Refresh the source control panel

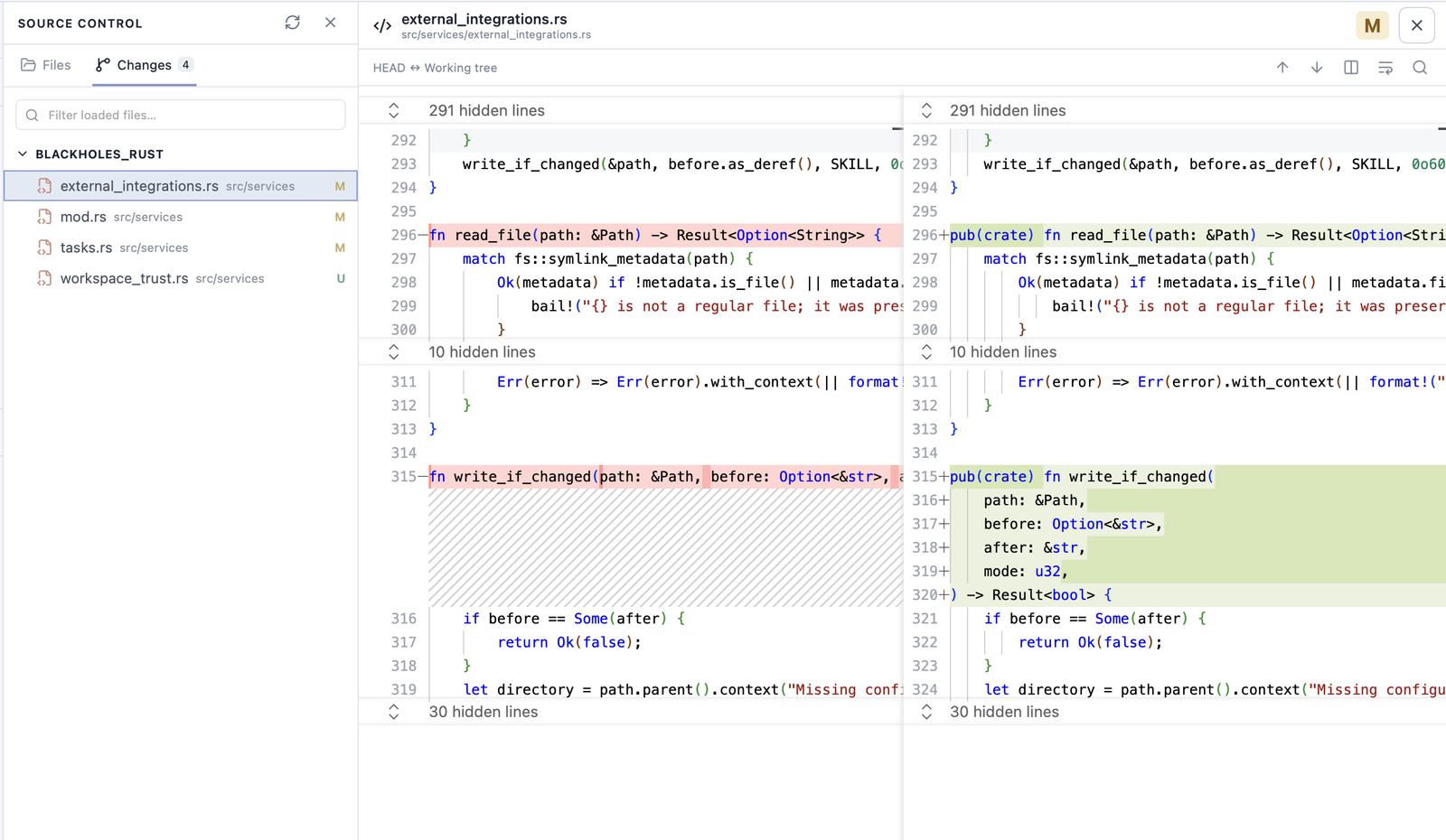click(x=292, y=23)
